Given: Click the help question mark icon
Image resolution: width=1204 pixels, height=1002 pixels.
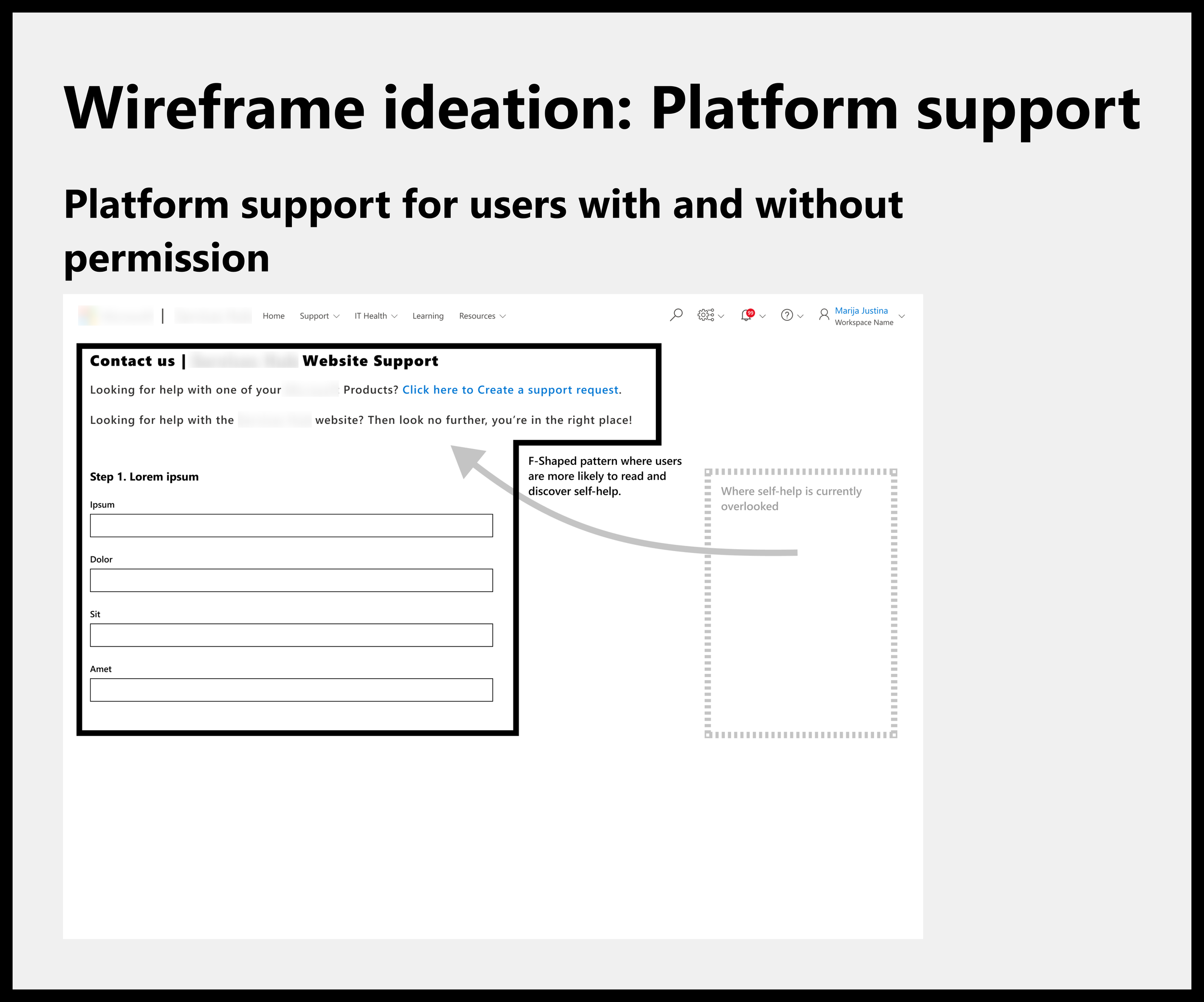Looking at the screenshot, I should (x=786, y=315).
